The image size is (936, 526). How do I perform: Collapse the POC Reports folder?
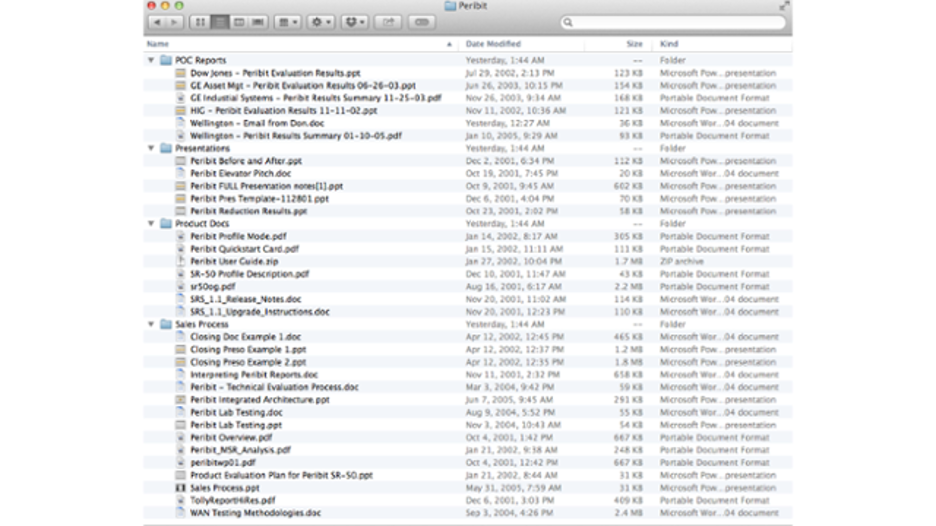pos(152,61)
